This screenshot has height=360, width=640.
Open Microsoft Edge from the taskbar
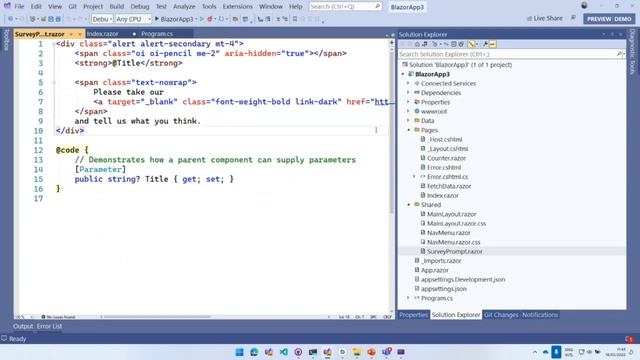pyautogui.click(x=254, y=352)
